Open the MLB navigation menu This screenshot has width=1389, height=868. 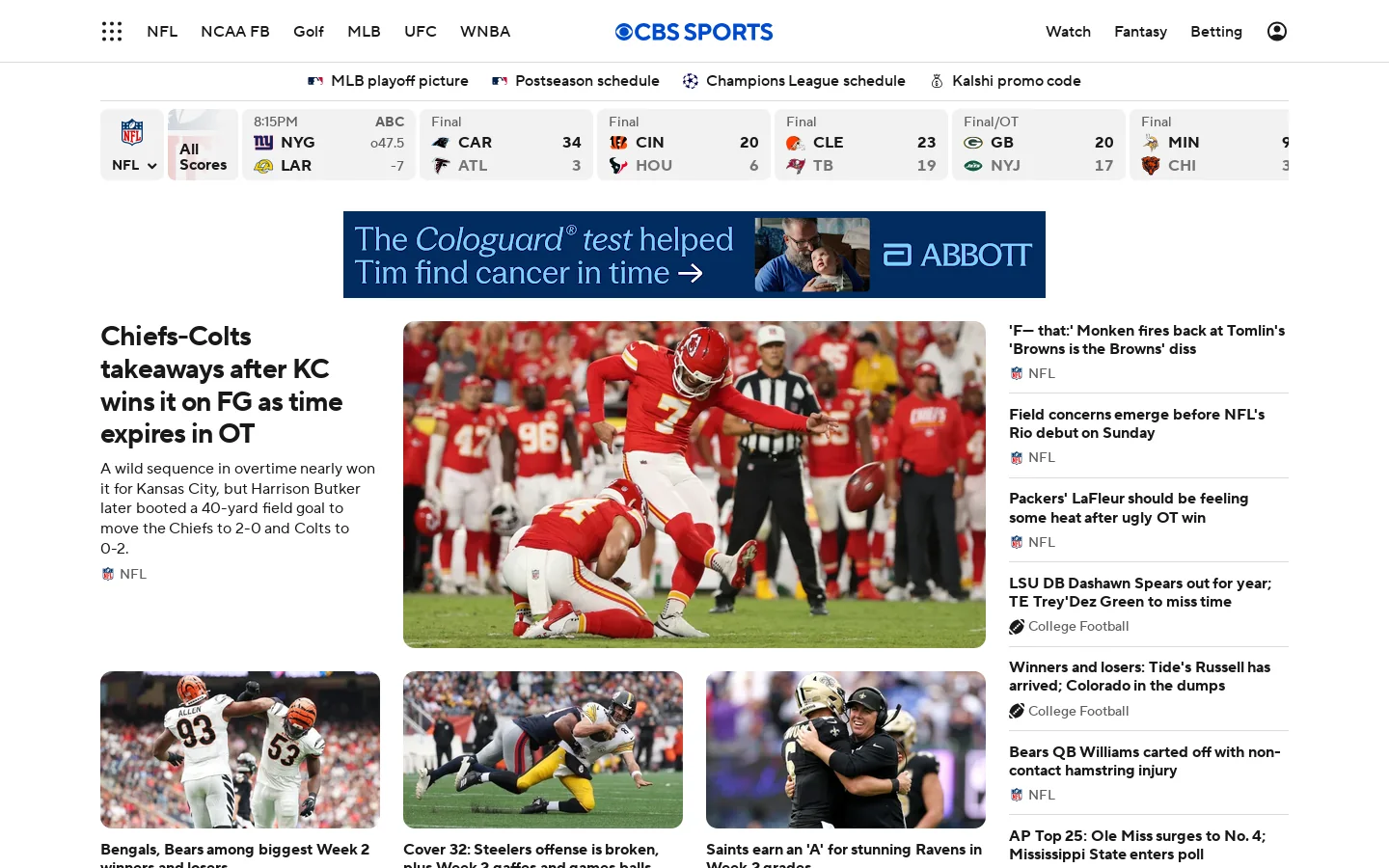coord(364,32)
